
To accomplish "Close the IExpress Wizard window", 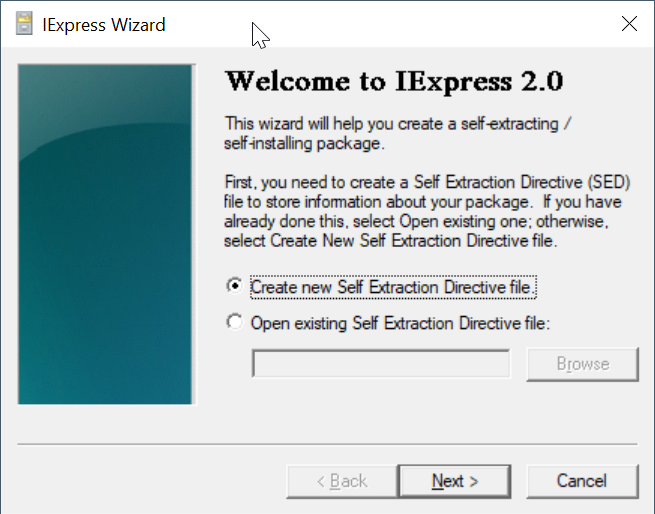I will (629, 24).
